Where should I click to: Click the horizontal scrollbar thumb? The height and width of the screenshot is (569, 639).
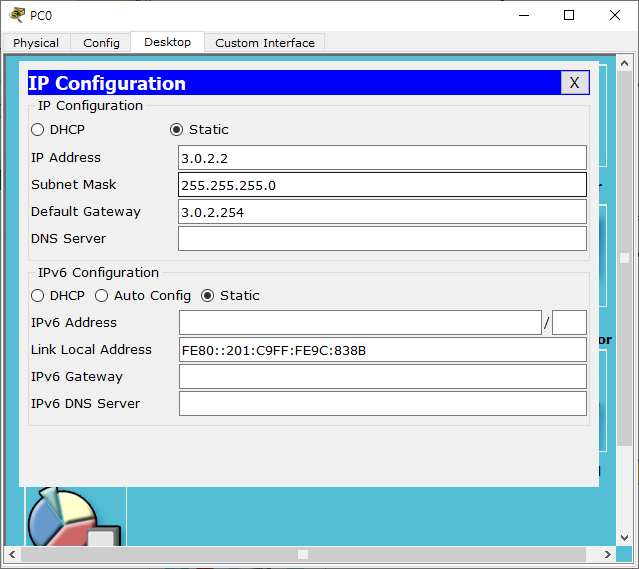303,554
